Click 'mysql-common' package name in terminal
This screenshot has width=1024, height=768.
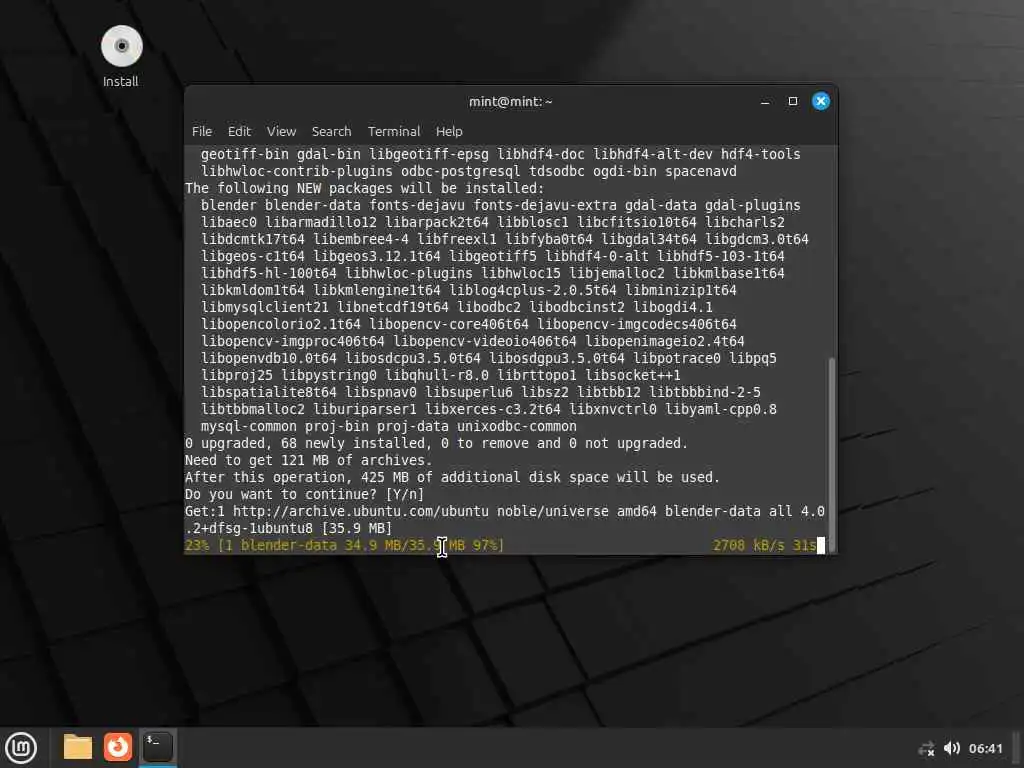(249, 426)
